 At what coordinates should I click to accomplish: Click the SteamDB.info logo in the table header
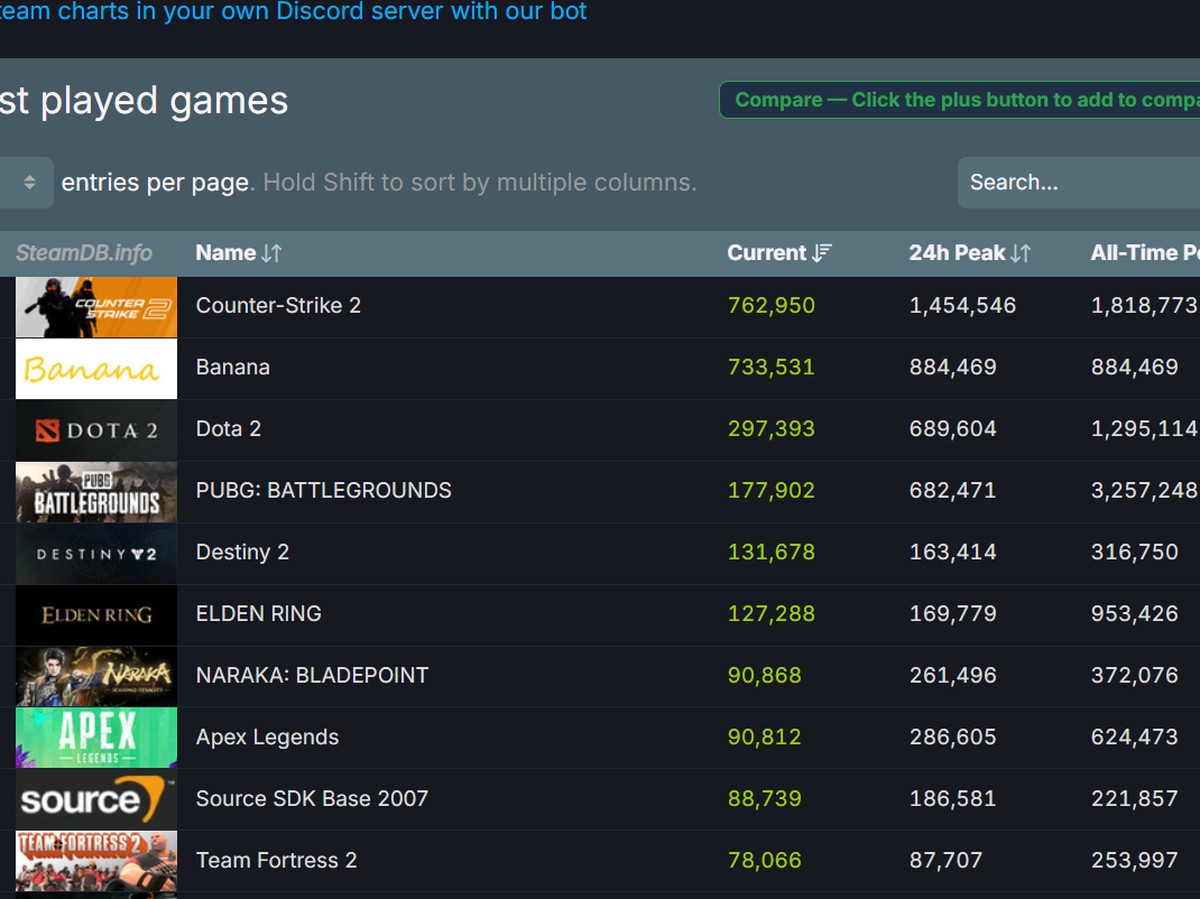[85, 252]
